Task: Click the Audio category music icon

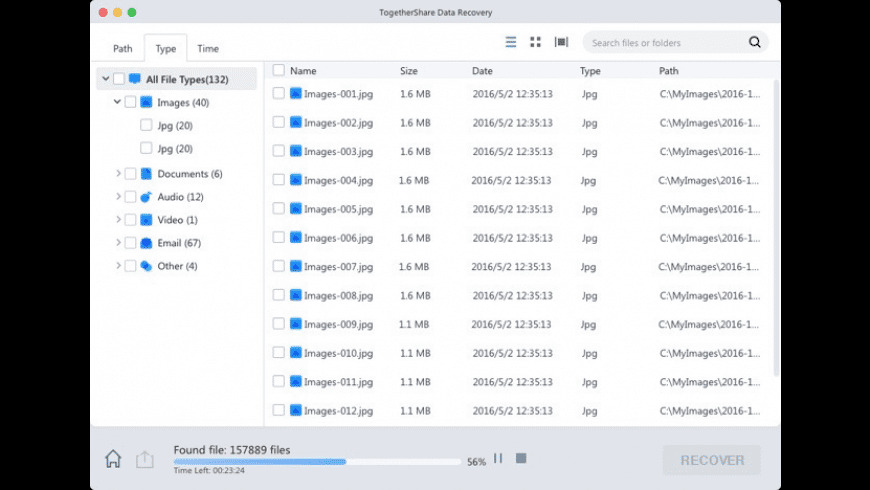Action: 146,196
